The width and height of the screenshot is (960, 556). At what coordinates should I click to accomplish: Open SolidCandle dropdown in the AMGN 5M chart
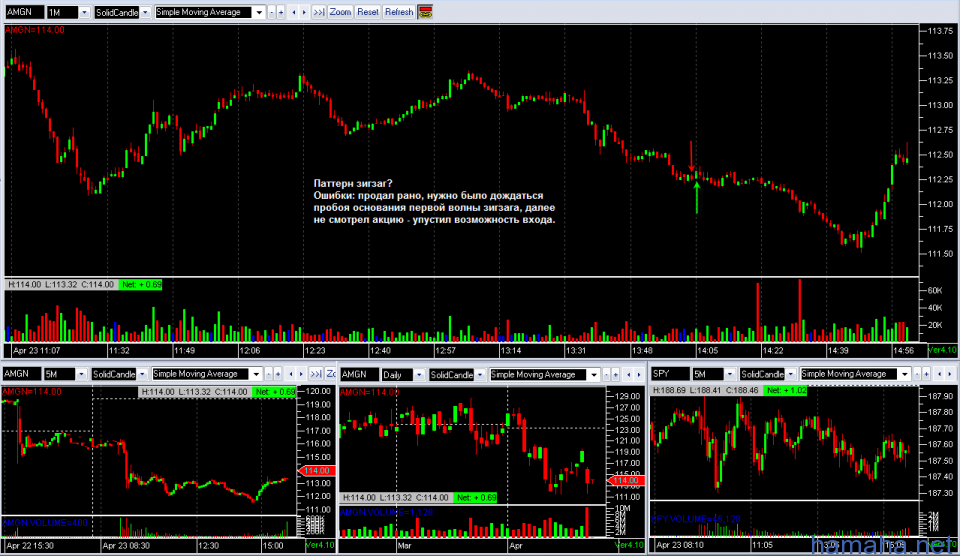tap(142, 374)
